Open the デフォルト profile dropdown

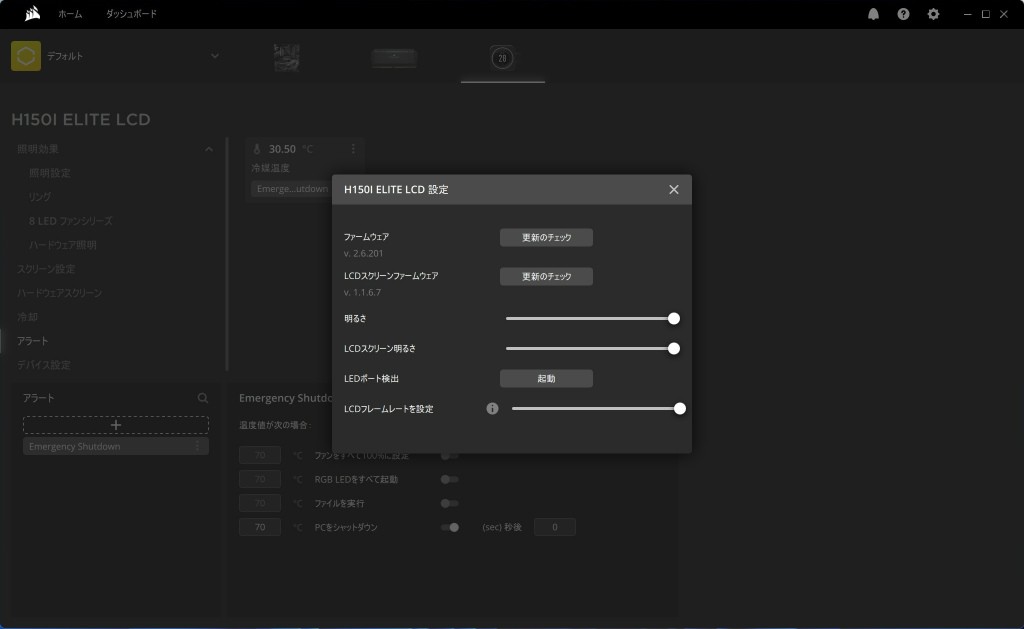point(214,56)
